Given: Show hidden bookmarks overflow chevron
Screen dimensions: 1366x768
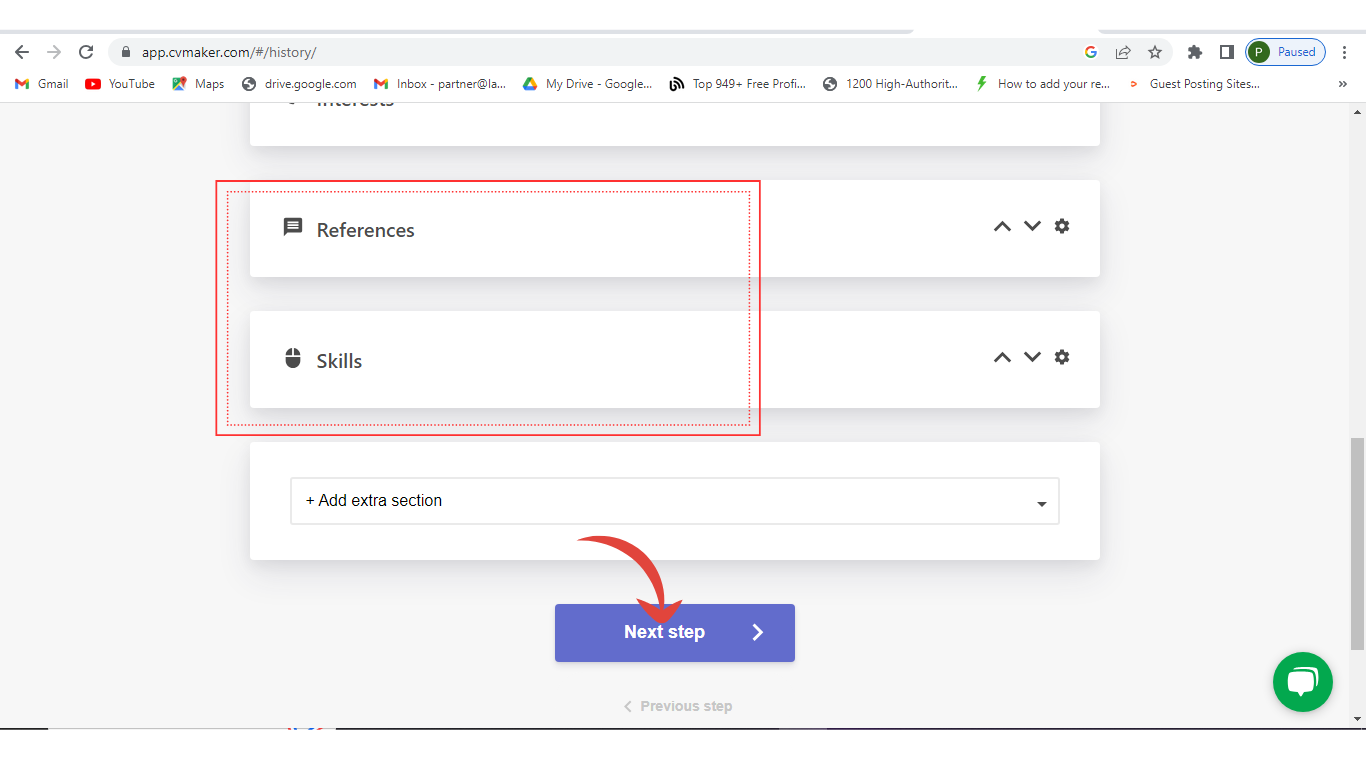Looking at the screenshot, I should pyautogui.click(x=1342, y=84).
